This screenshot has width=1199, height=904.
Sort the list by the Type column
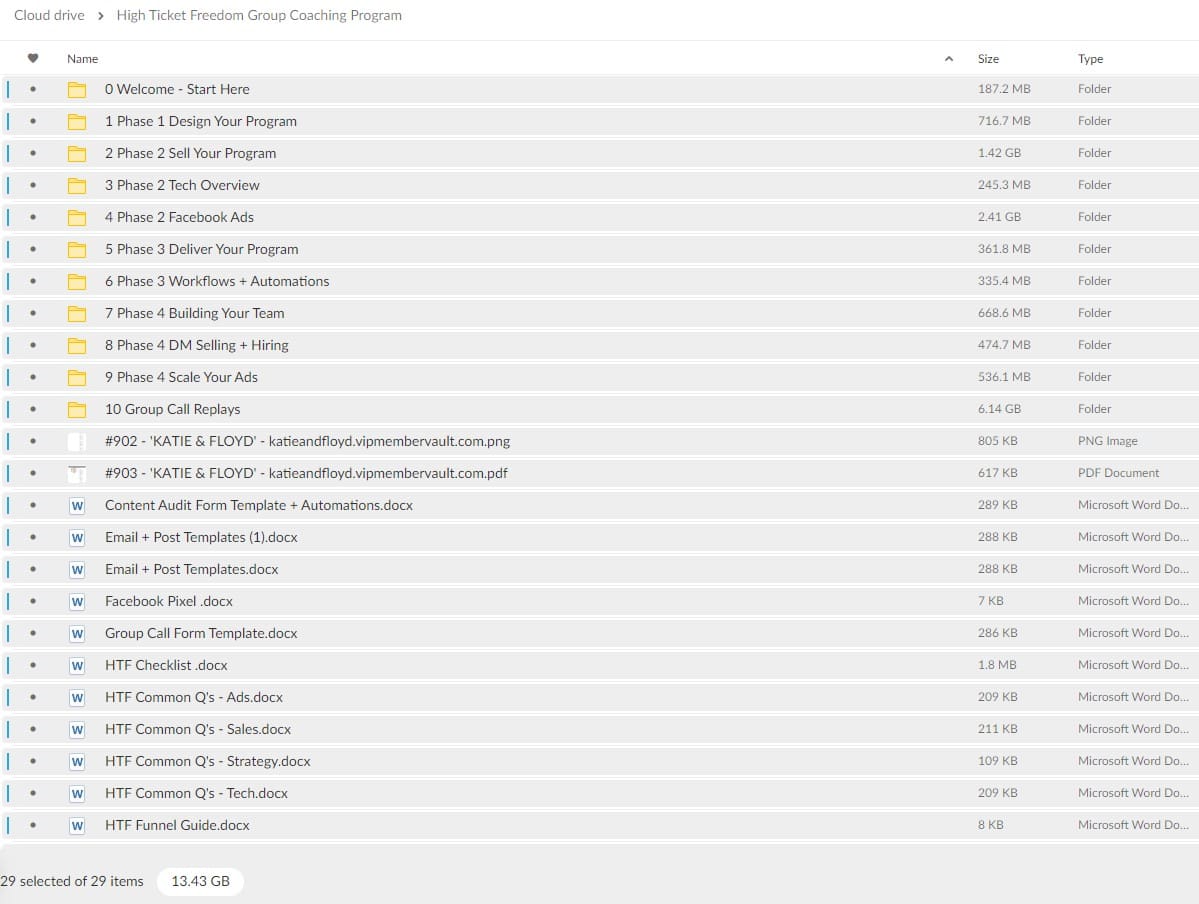1090,59
